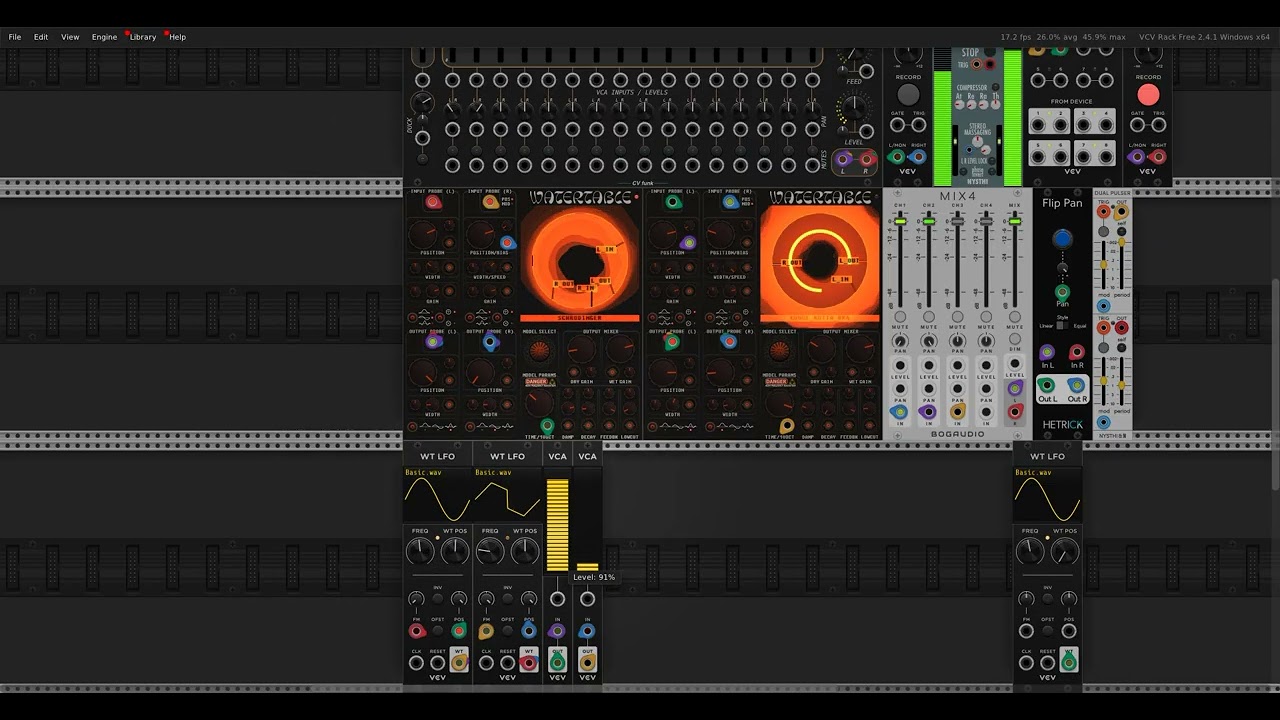Image resolution: width=1280 pixels, height=720 pixels.
Task: Click the gray Record button on left recorder
Action: click(908, 95)
